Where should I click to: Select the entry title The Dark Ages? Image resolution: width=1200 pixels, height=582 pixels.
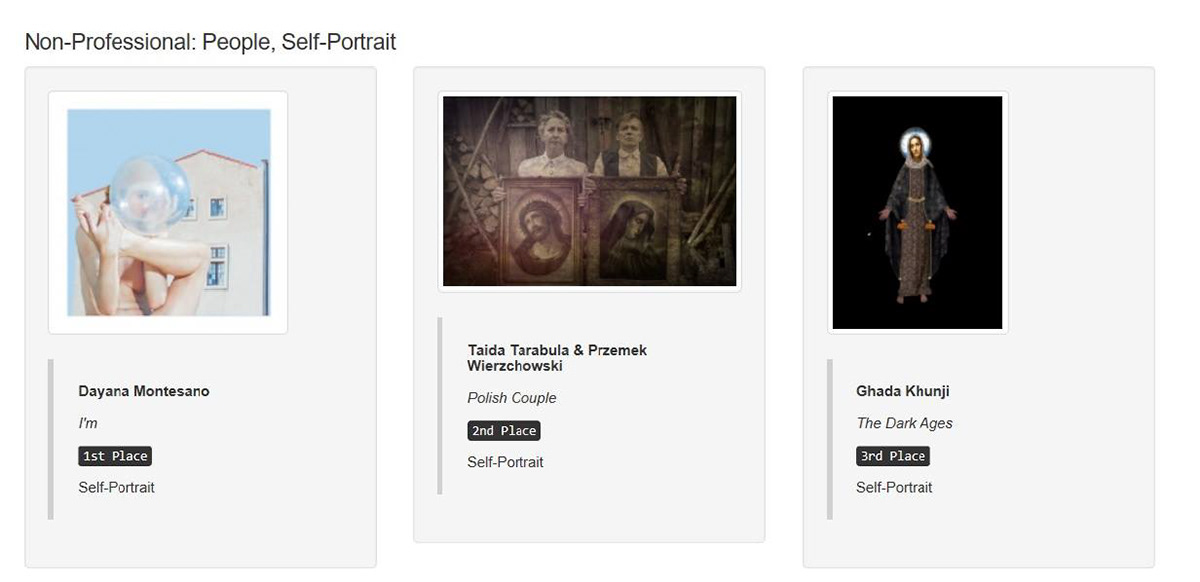tap(904, 423)
